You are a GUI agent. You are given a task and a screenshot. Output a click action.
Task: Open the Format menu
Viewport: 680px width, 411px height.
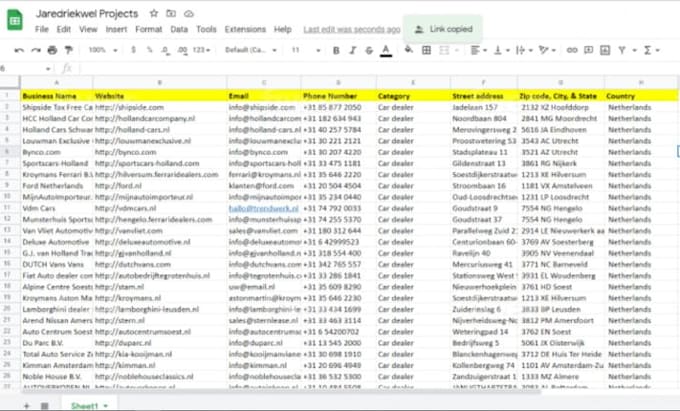[148, 29]
